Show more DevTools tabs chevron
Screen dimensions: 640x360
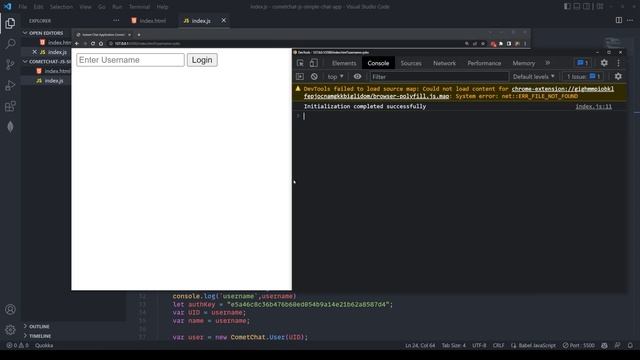[x=548, y=63]
